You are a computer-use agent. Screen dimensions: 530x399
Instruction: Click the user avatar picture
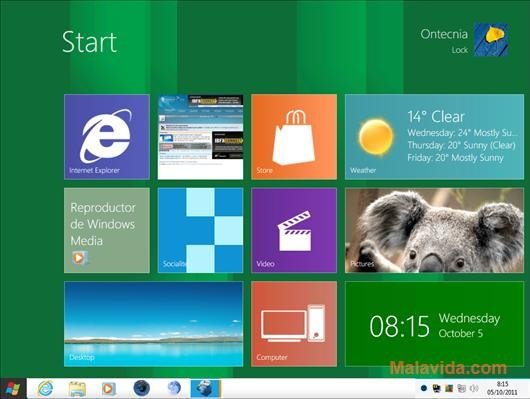(491, 40)
